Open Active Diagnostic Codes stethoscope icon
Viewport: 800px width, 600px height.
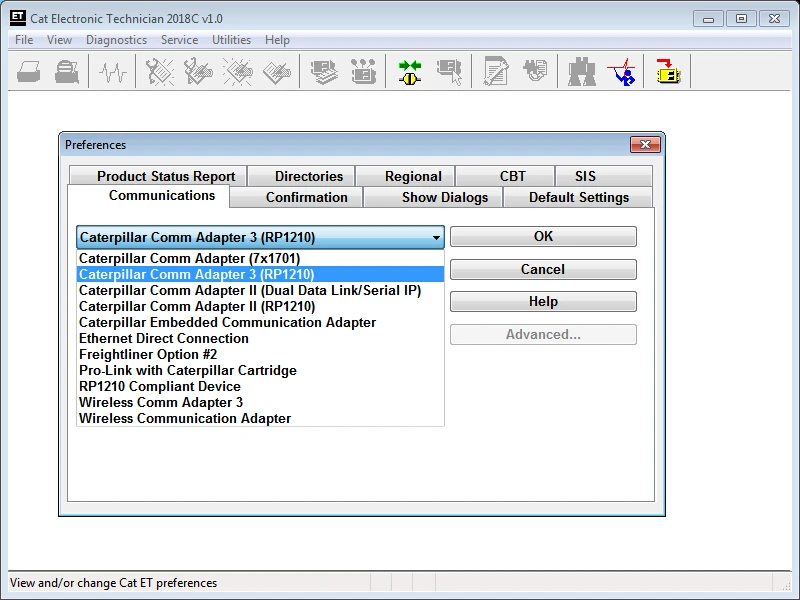tap(160, 71)
